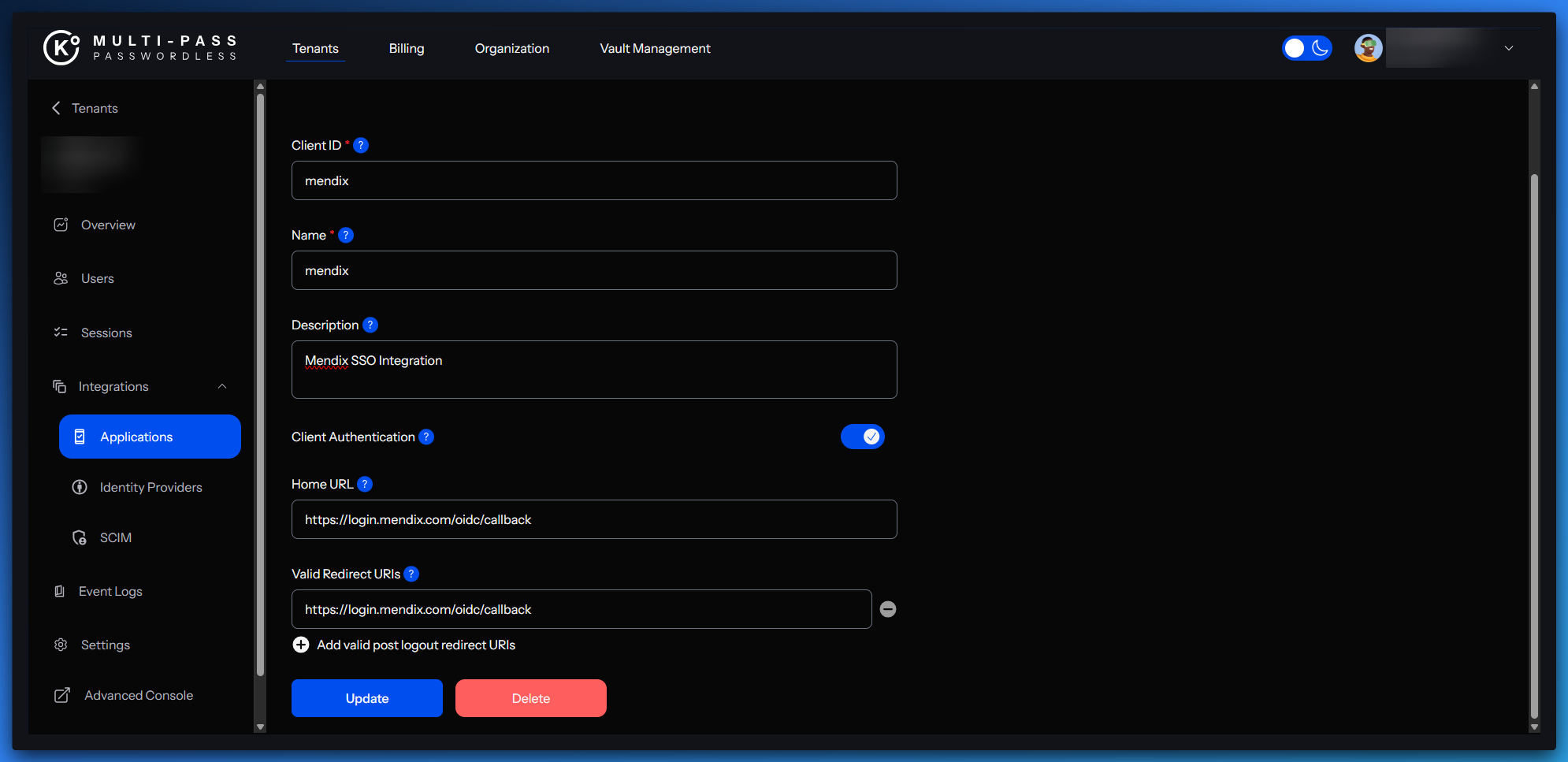1568x762 pixels.
Task: Open the user account dropdown menu
Action: 1508,48
